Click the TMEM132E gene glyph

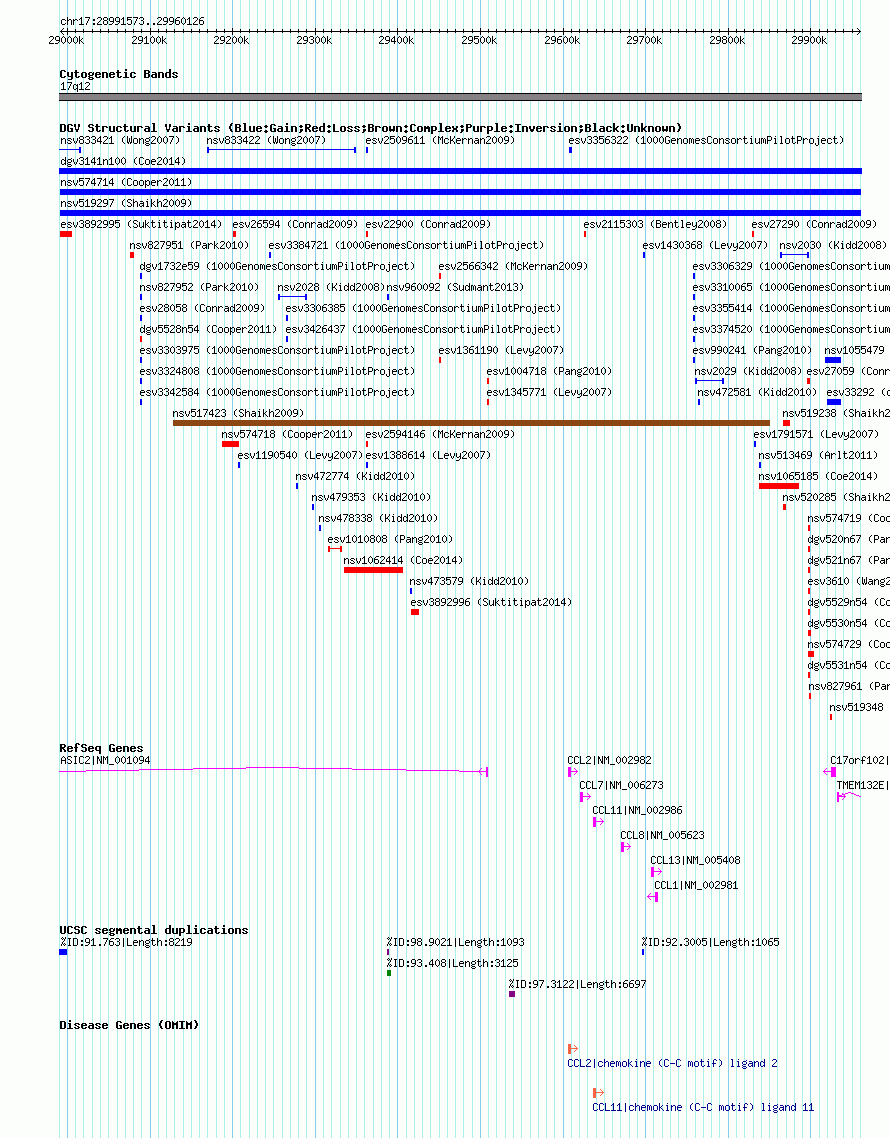(849, 797)
